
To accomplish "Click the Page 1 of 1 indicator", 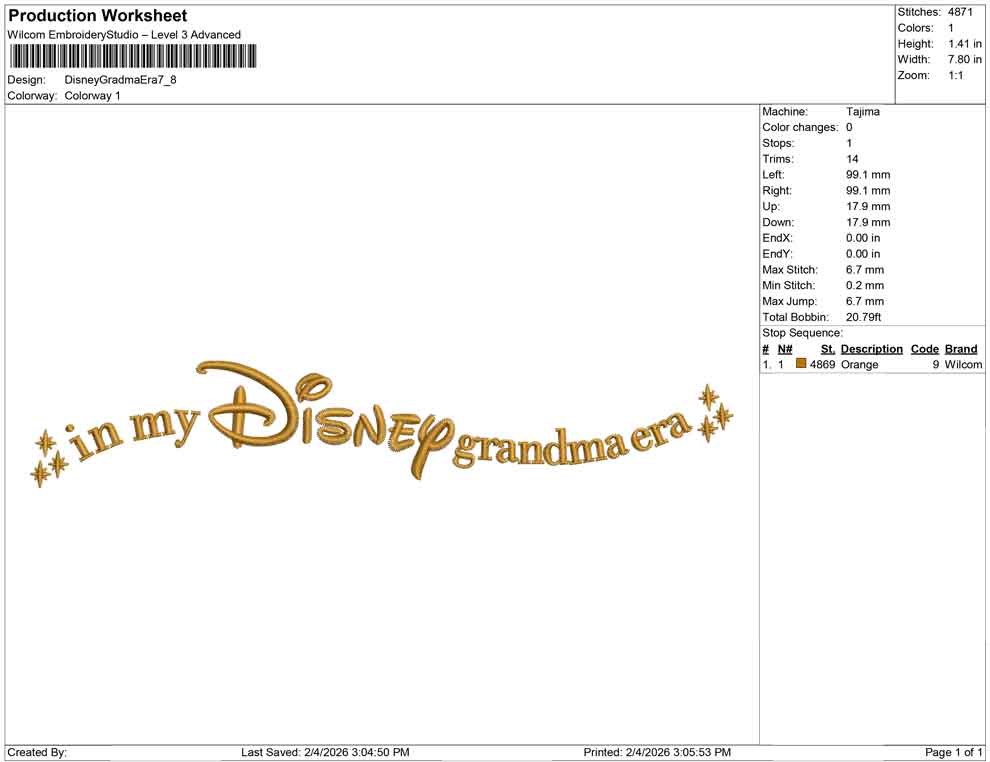I will point(952,751).
